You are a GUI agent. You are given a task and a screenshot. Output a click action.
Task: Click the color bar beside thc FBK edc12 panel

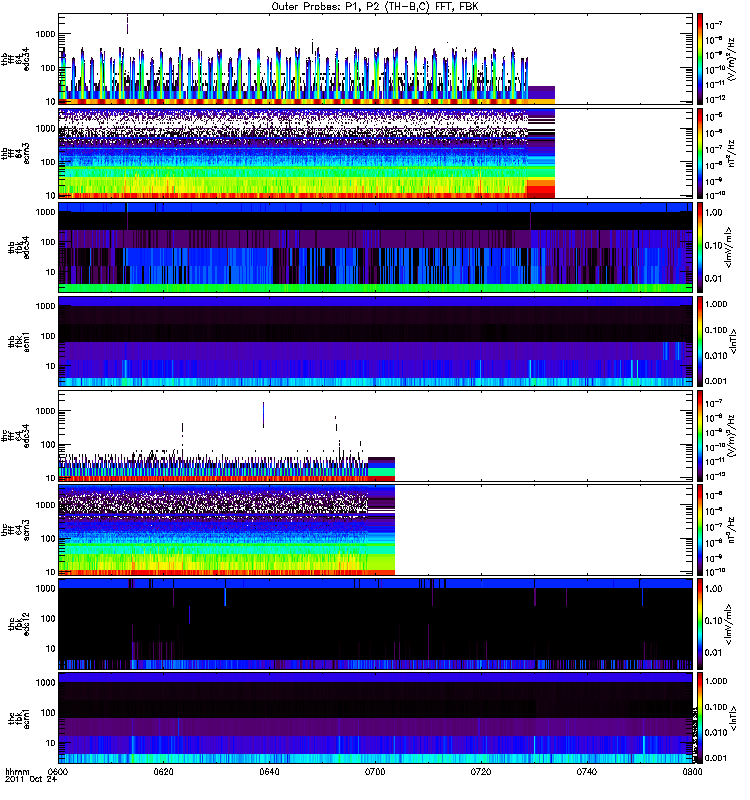[x=700, y=624]
